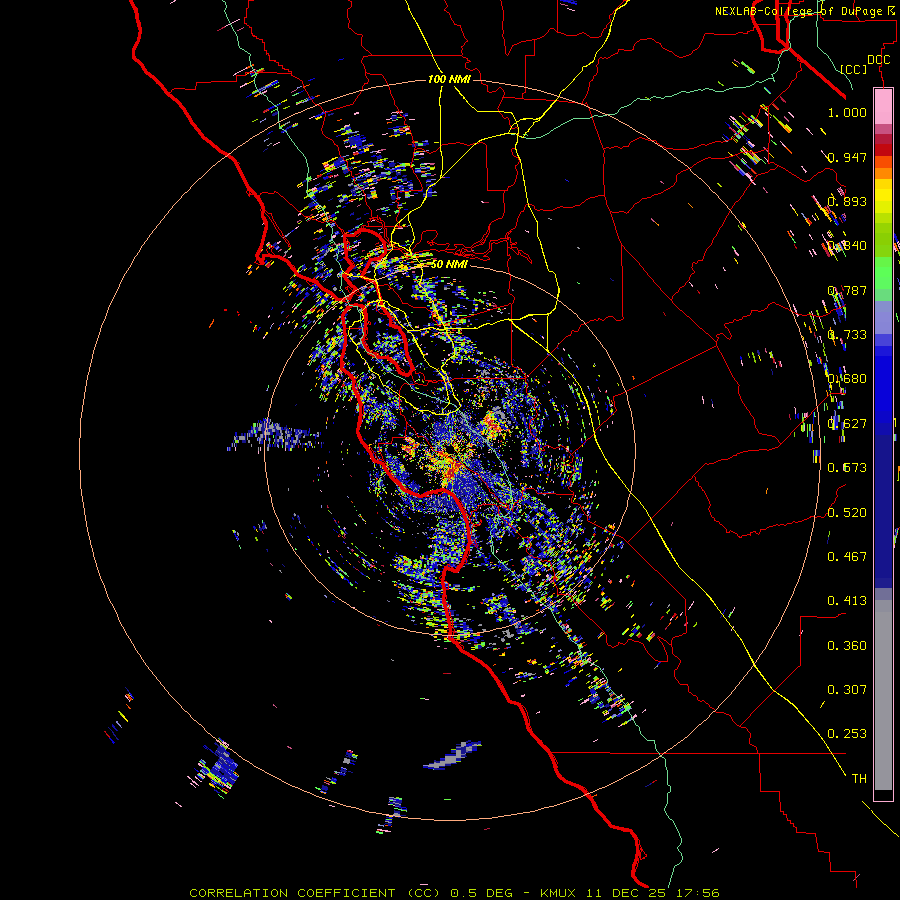Click the "11 DEC 25" date in caption

(625, 893)
